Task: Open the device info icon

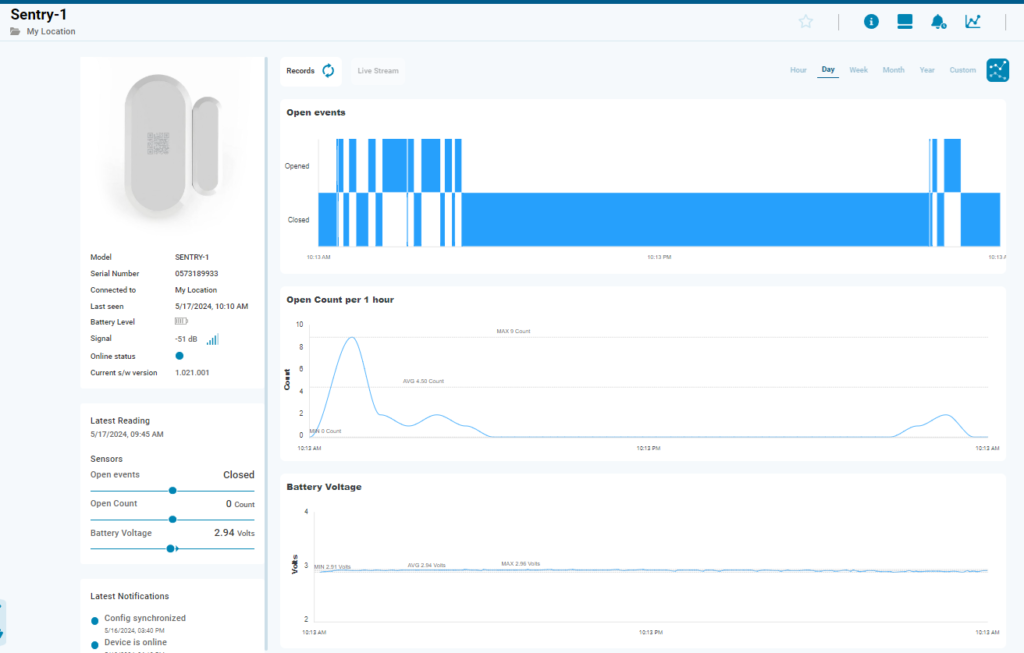Action: 871,21
